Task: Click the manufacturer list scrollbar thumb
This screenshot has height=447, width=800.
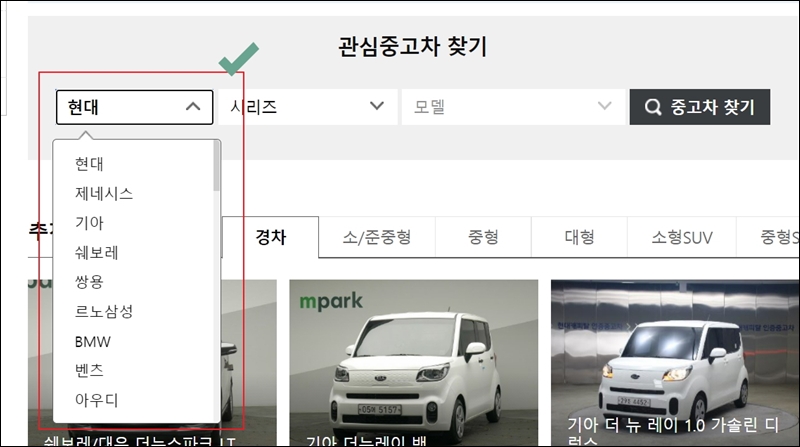Action: tap(216, 166)
